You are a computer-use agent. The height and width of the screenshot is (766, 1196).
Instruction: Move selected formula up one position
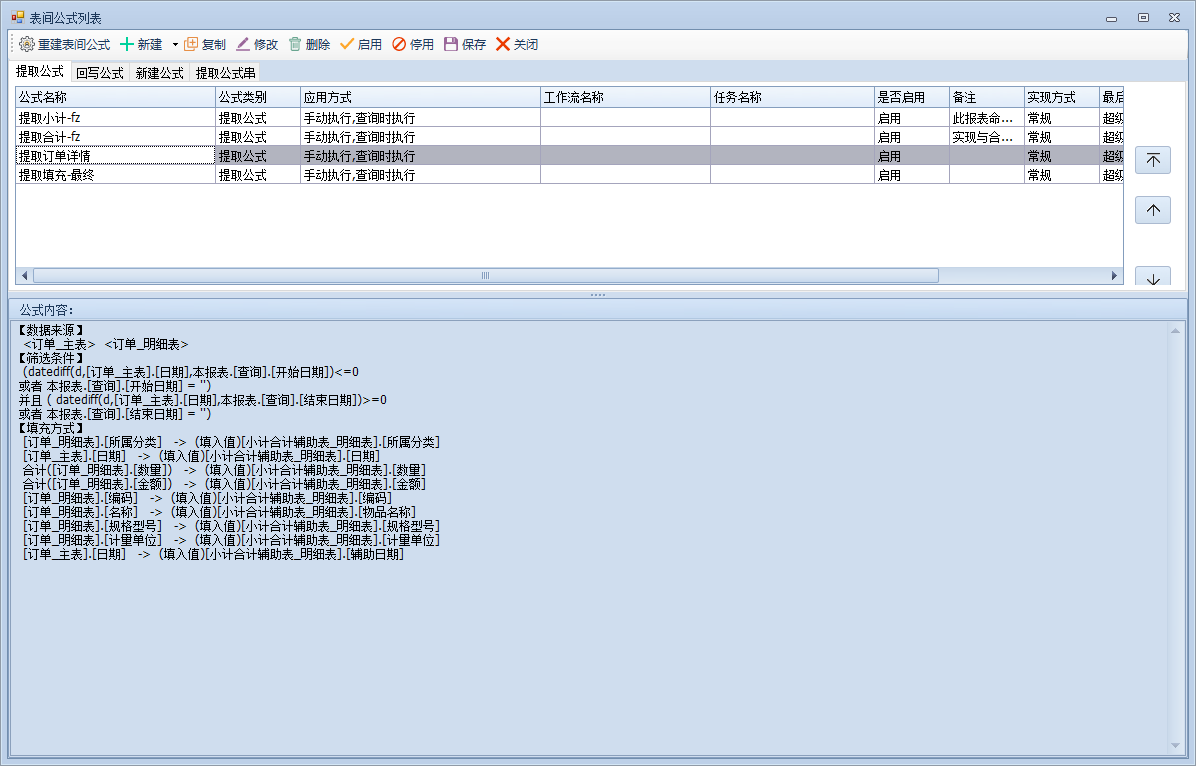[x=1153, y=211]
